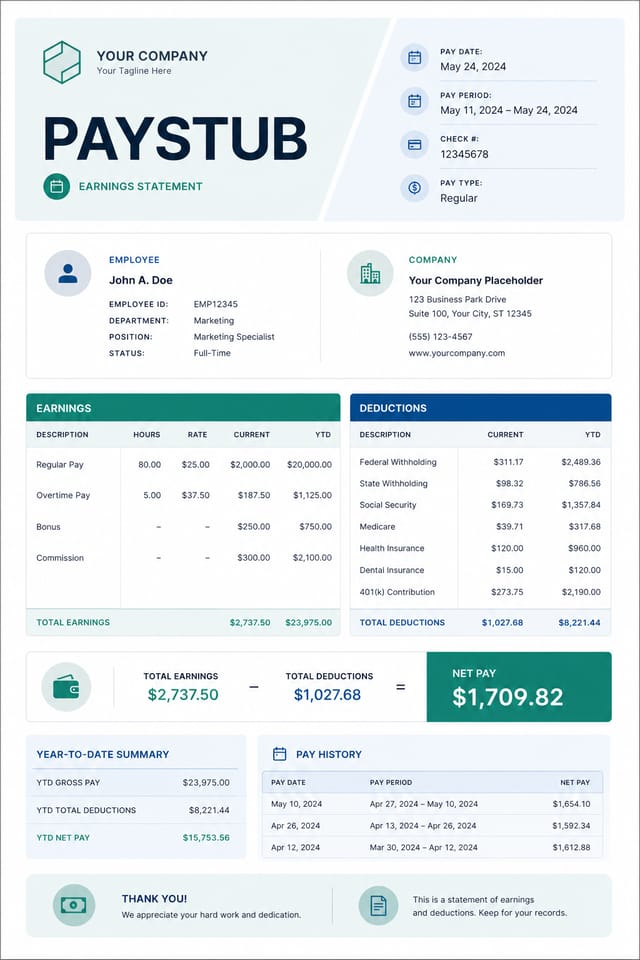640x960 pixels.
Task: Click the Pay Type dollar icon
Action: 415,188
